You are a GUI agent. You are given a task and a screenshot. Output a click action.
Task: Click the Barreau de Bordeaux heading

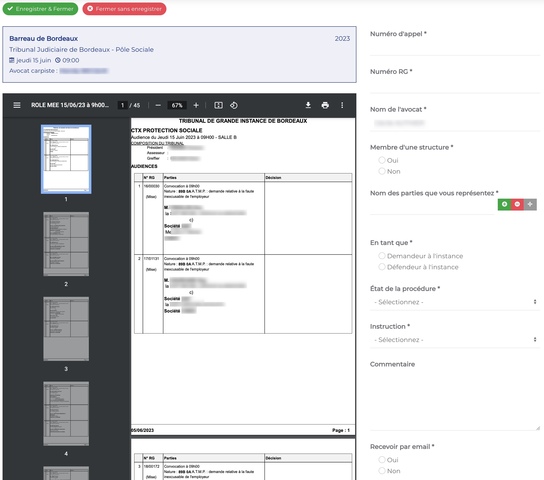(43, 38)
